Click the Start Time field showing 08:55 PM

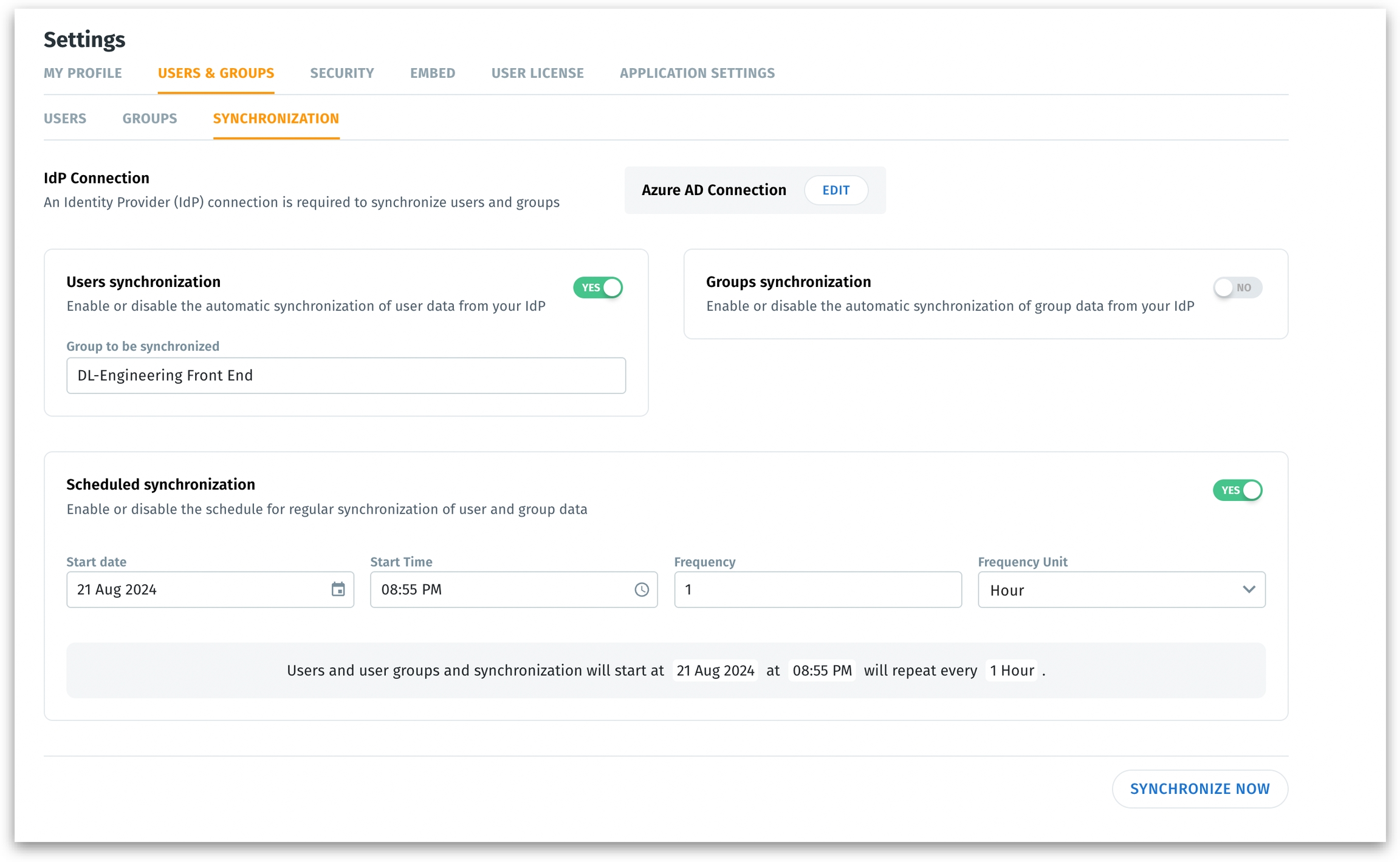click(x=498, y=590)
